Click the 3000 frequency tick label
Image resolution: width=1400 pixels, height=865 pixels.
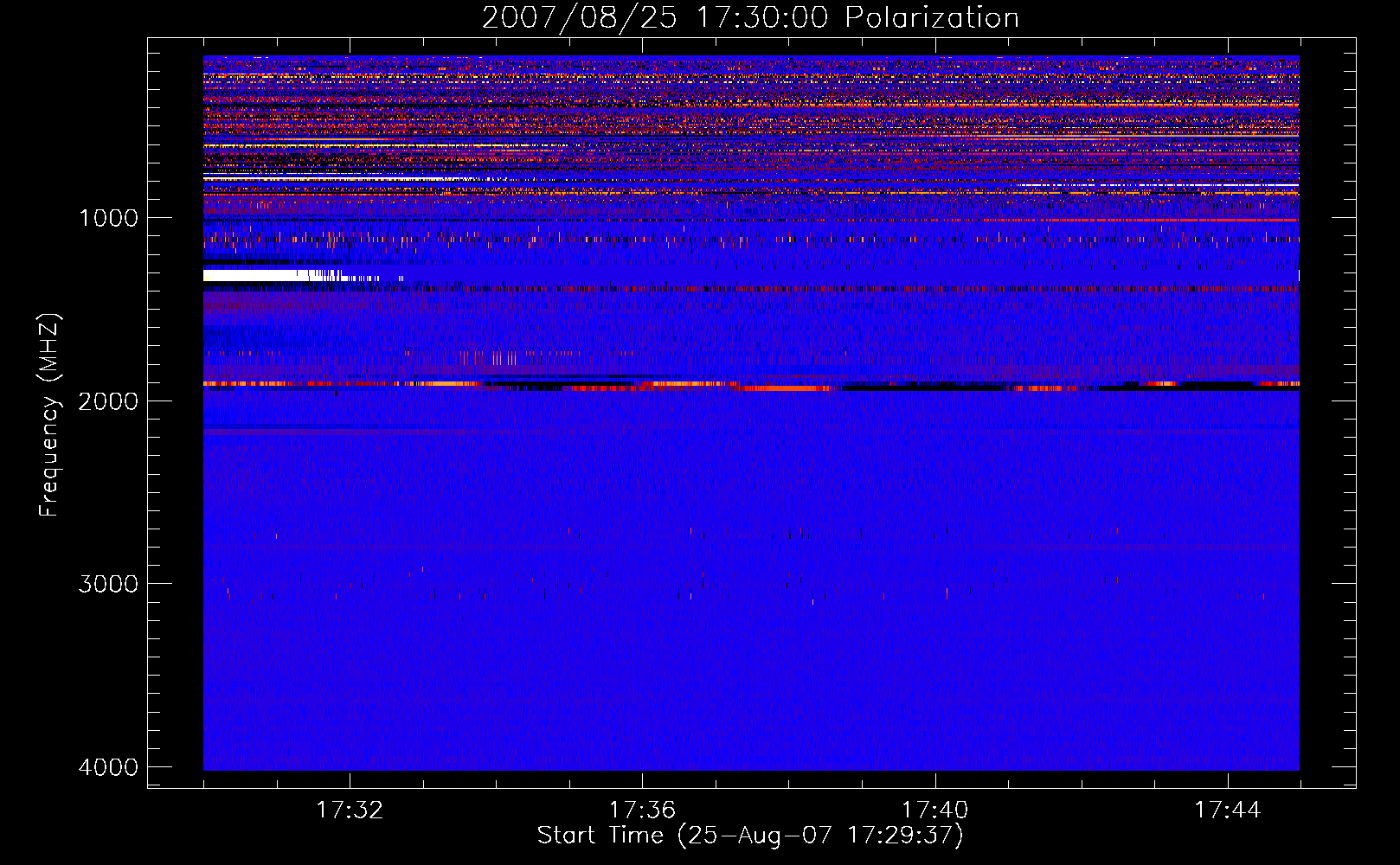108,583
